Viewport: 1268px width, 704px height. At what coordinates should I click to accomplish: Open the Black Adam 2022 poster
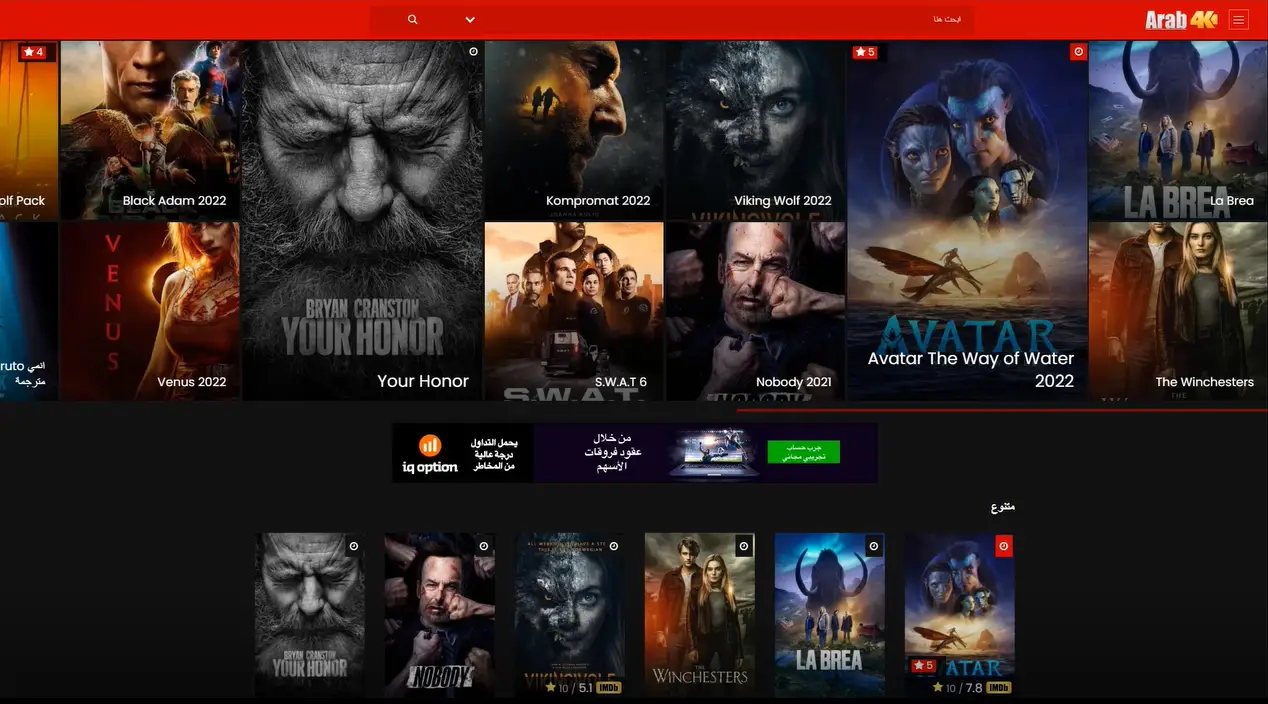tap(150, 130)
